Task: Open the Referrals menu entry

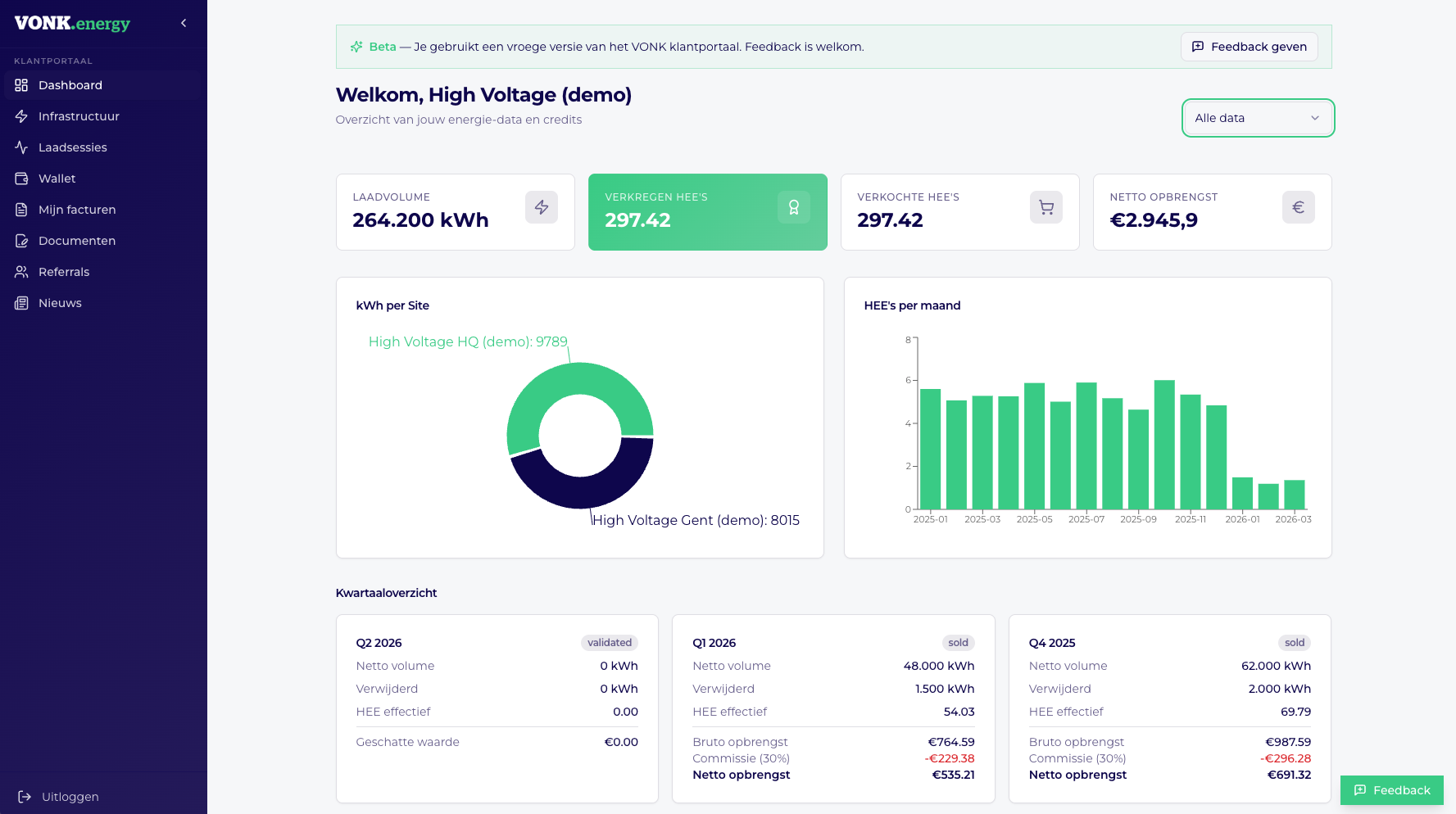Action: [103, 272]
